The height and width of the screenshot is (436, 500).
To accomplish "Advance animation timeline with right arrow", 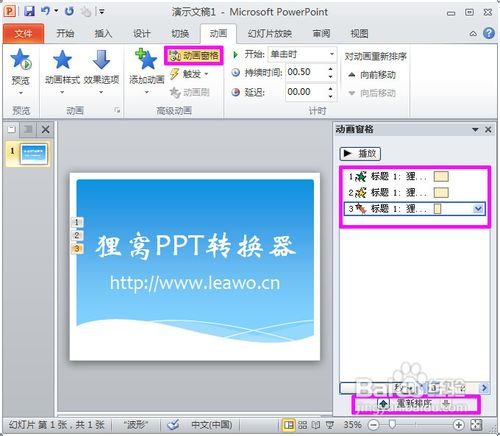I will 484,388.
